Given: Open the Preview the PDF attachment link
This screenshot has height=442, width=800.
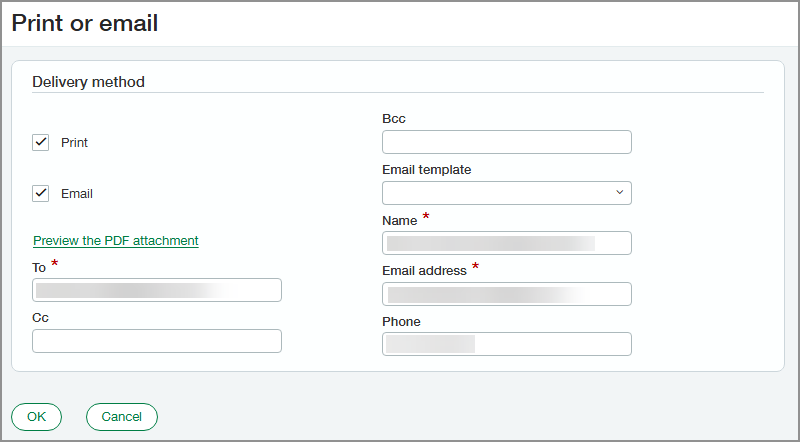Looking at the screenshot, I should point(116,240).
